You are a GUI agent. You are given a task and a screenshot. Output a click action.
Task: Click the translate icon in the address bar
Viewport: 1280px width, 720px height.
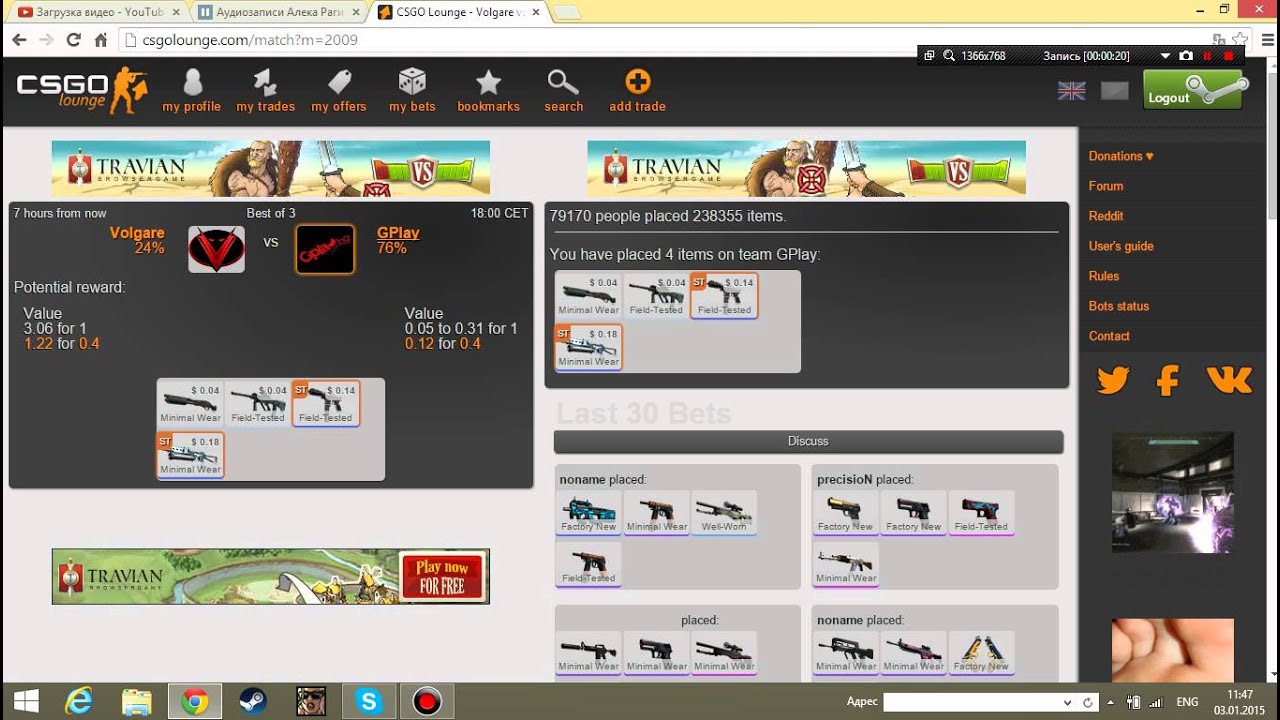point(1219,40)
